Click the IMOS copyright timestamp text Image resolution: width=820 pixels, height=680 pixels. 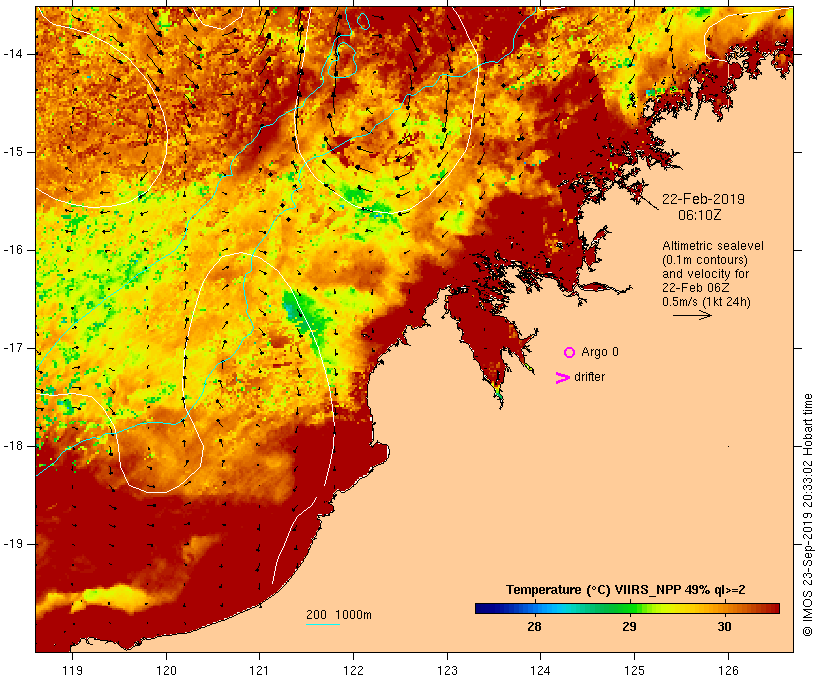(808, 515)
